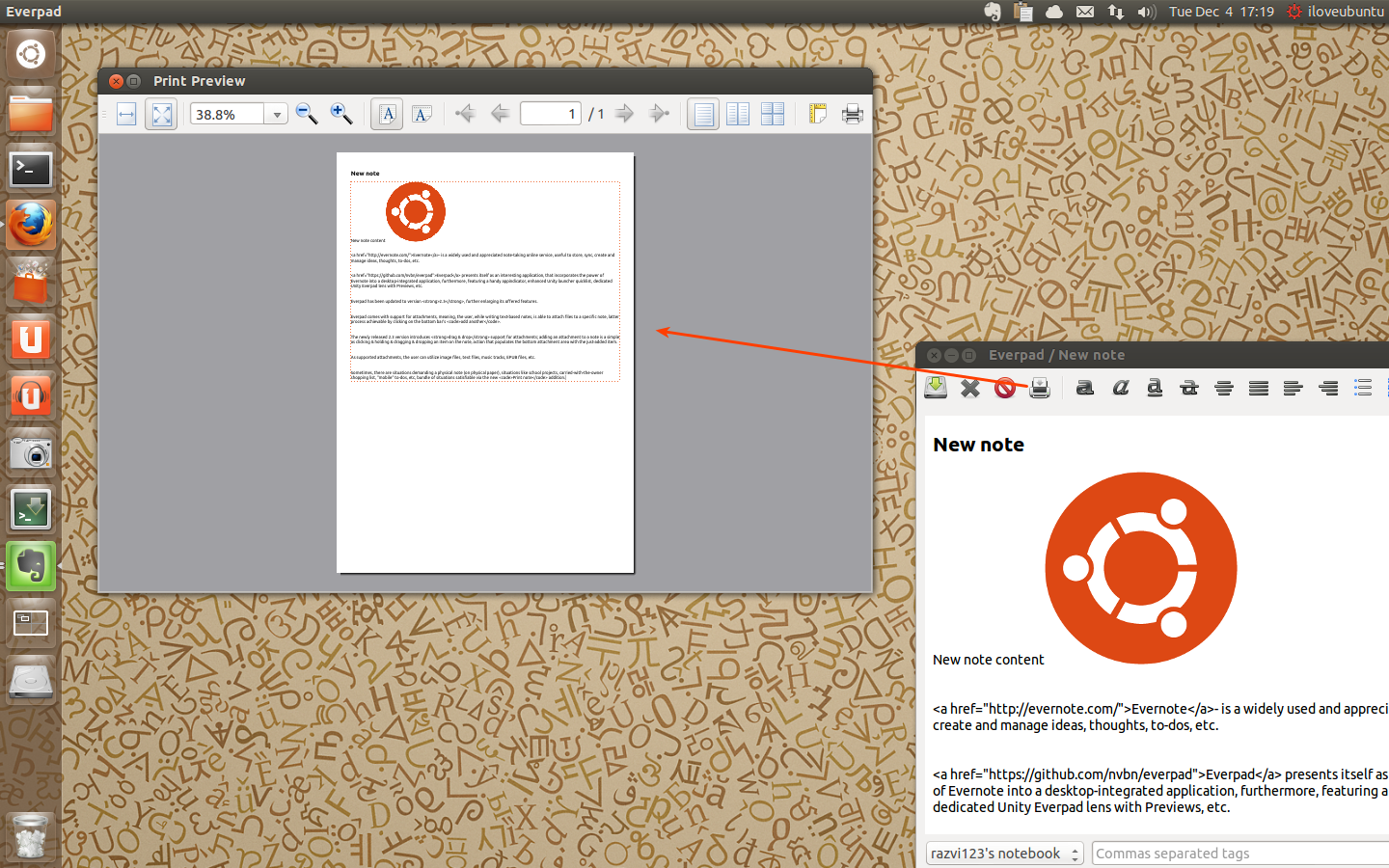Click the New note title

tap(978, 445)
